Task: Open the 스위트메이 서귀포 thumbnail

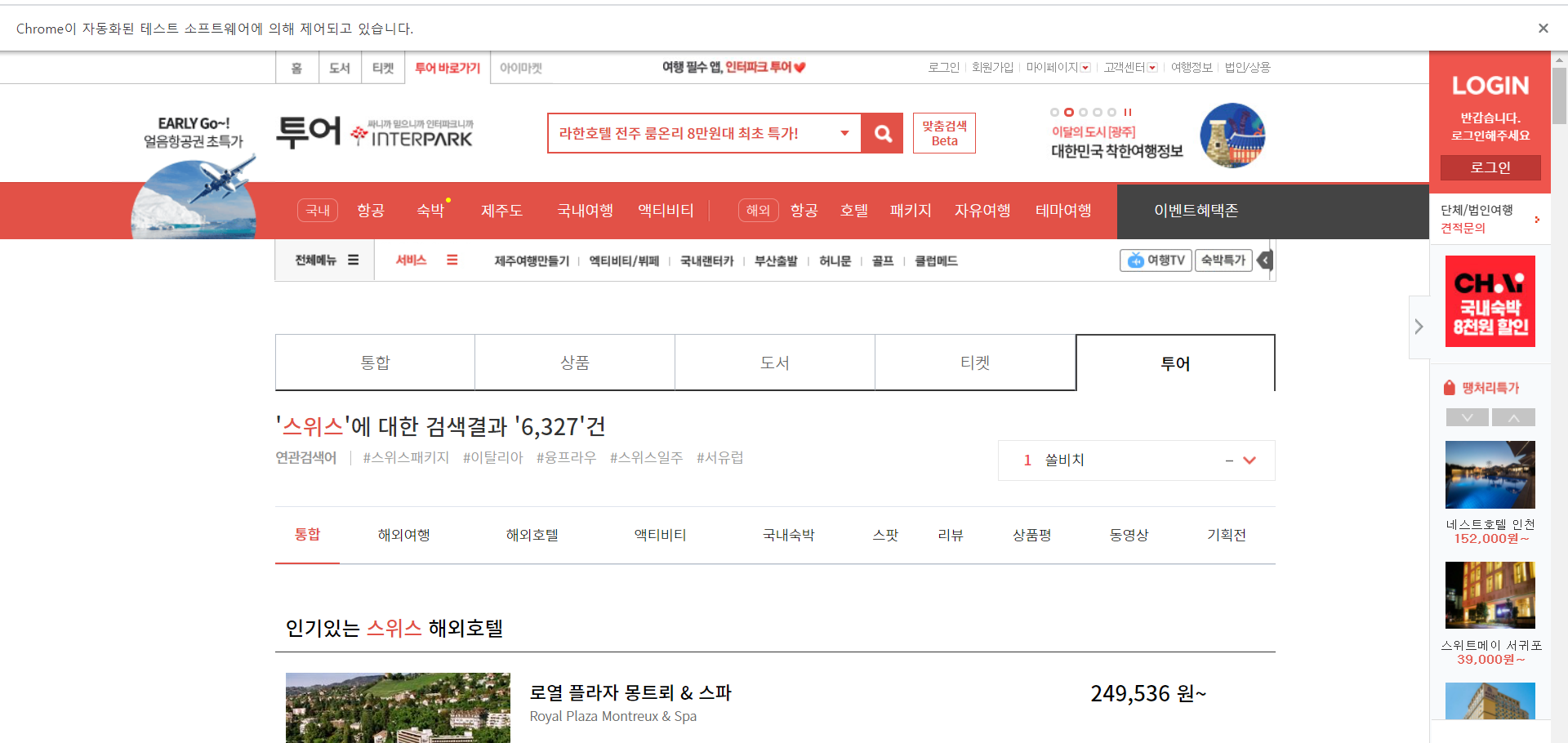Action: pyautogui.click(x=1490, y=595)
